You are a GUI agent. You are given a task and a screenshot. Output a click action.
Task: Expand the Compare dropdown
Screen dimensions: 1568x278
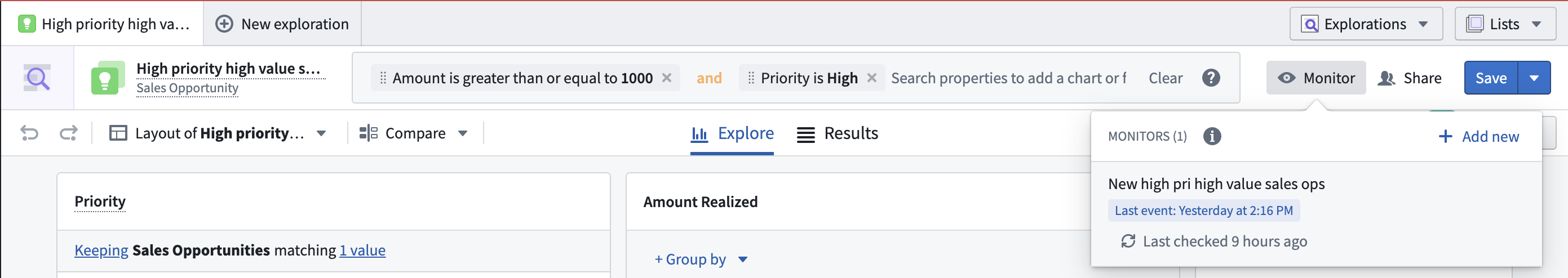pos(413,133)
